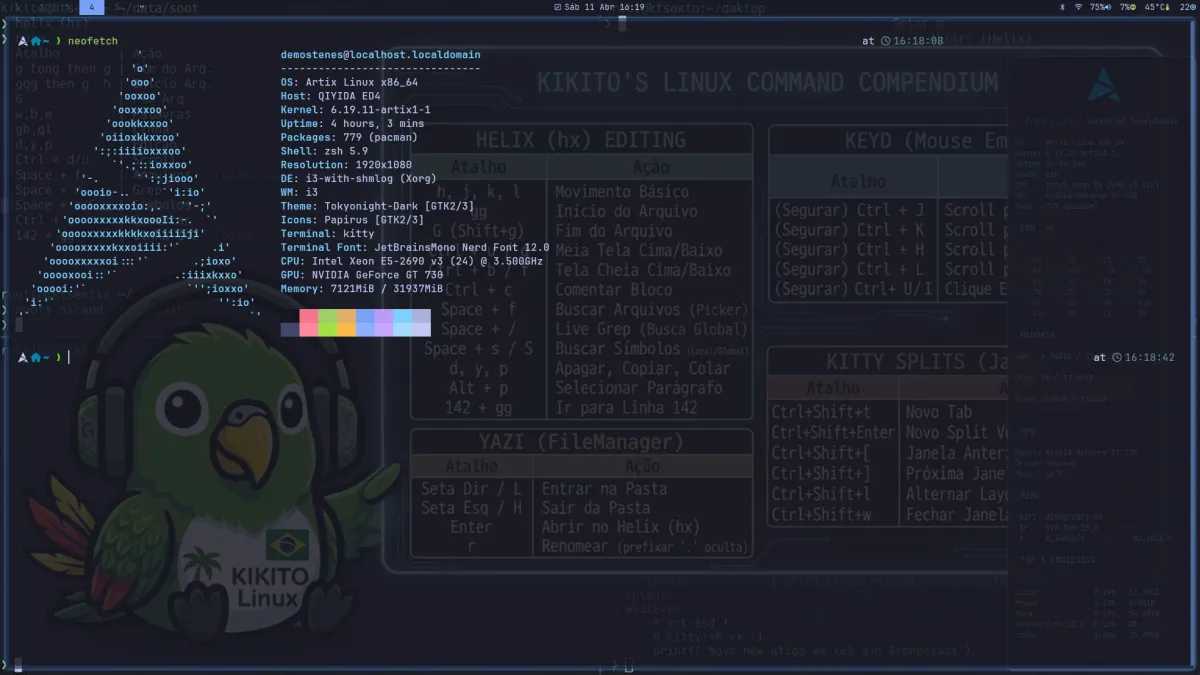Screen dimensions: 1200x675
Task: Click the 7% CPU usage indicator
Action: pos(1126,7)
